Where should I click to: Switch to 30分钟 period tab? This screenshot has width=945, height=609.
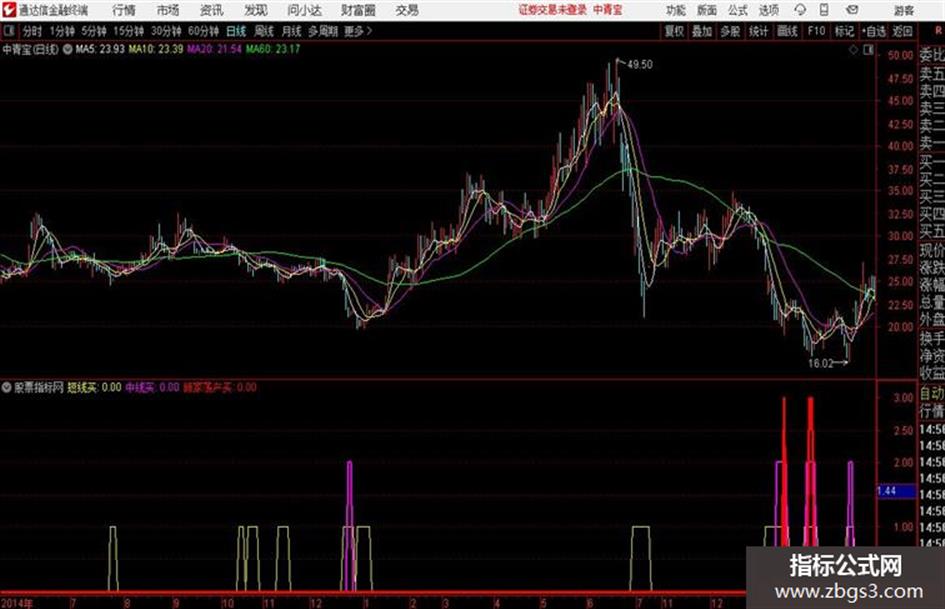[x=166, y=31]
